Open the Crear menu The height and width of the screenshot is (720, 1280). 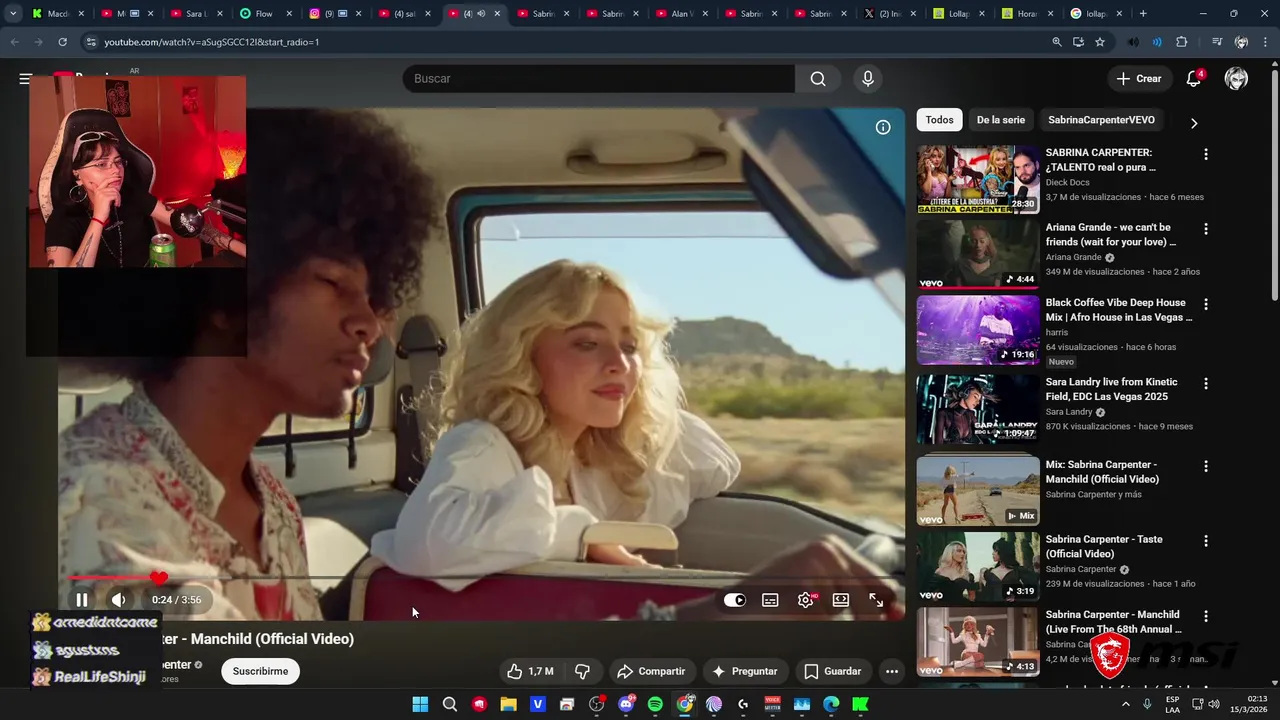click(x=1139, y=79)
